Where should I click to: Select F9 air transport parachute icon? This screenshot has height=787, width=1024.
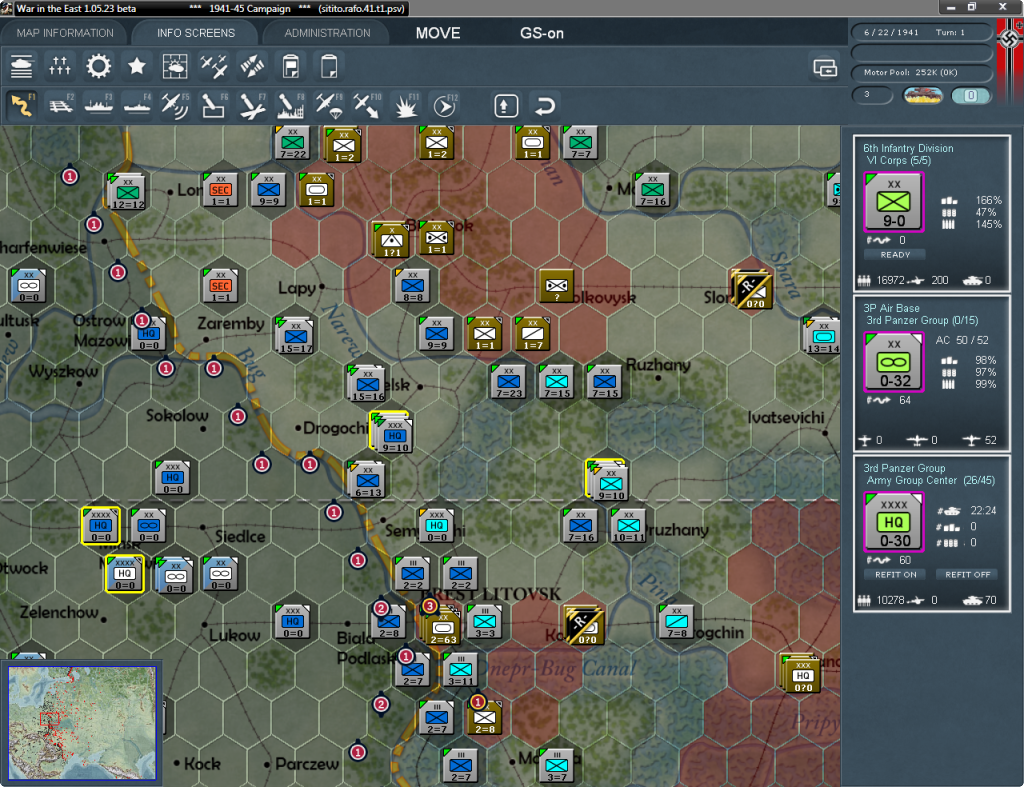tap(329, 105)
